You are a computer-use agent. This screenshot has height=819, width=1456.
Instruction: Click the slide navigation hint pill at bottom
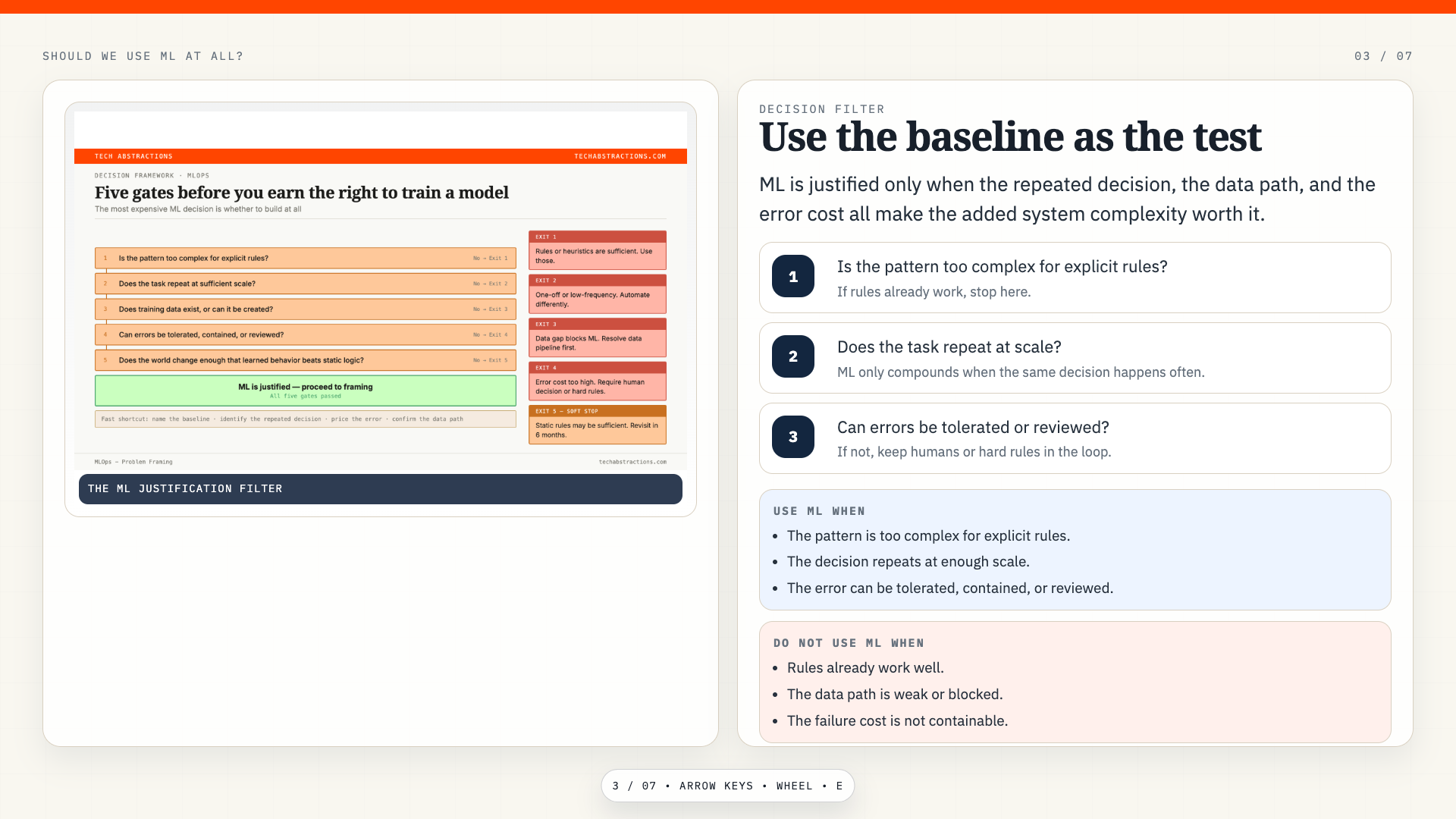[x=728, y=786]
